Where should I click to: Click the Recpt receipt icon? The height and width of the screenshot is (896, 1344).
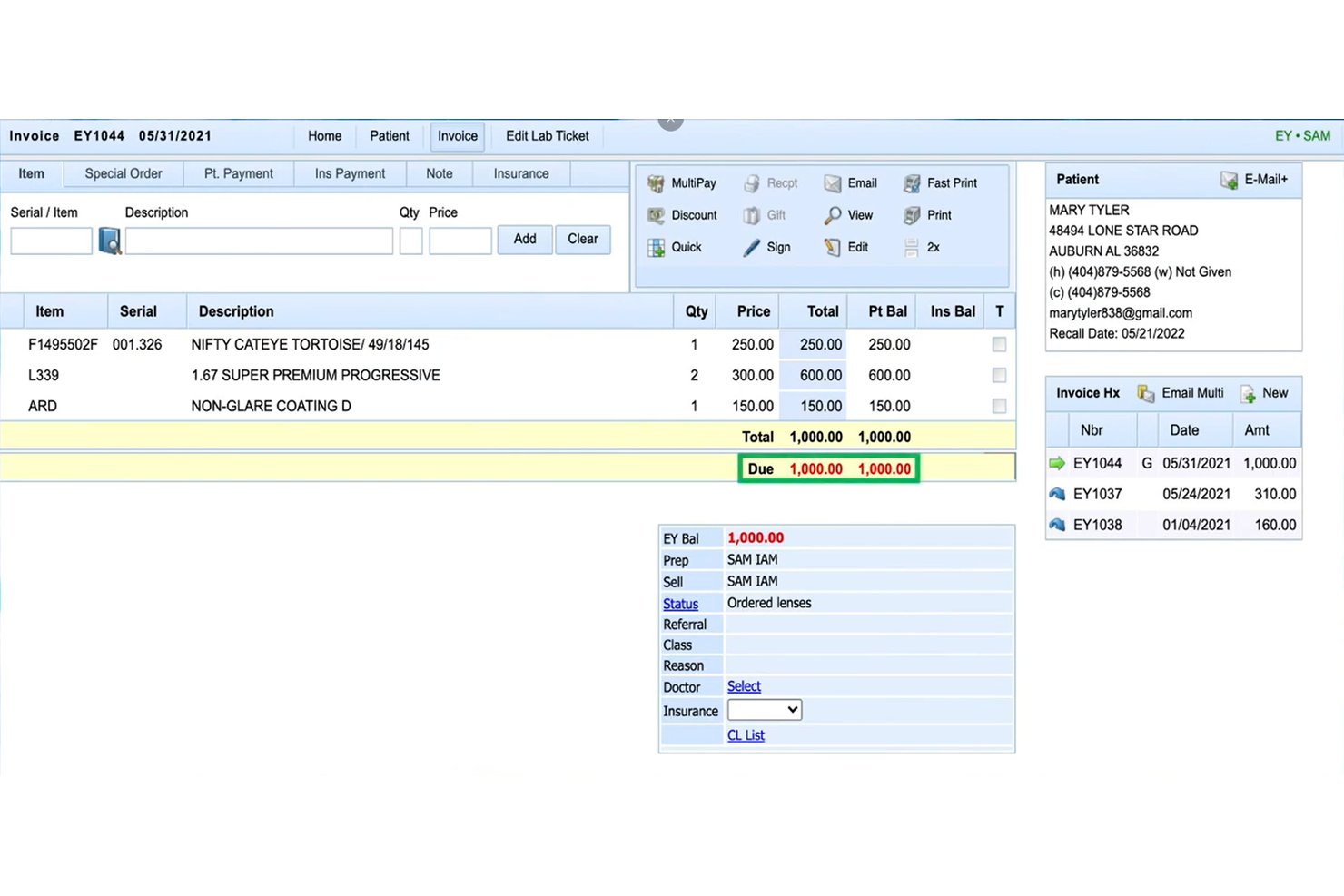coord(752,183)
